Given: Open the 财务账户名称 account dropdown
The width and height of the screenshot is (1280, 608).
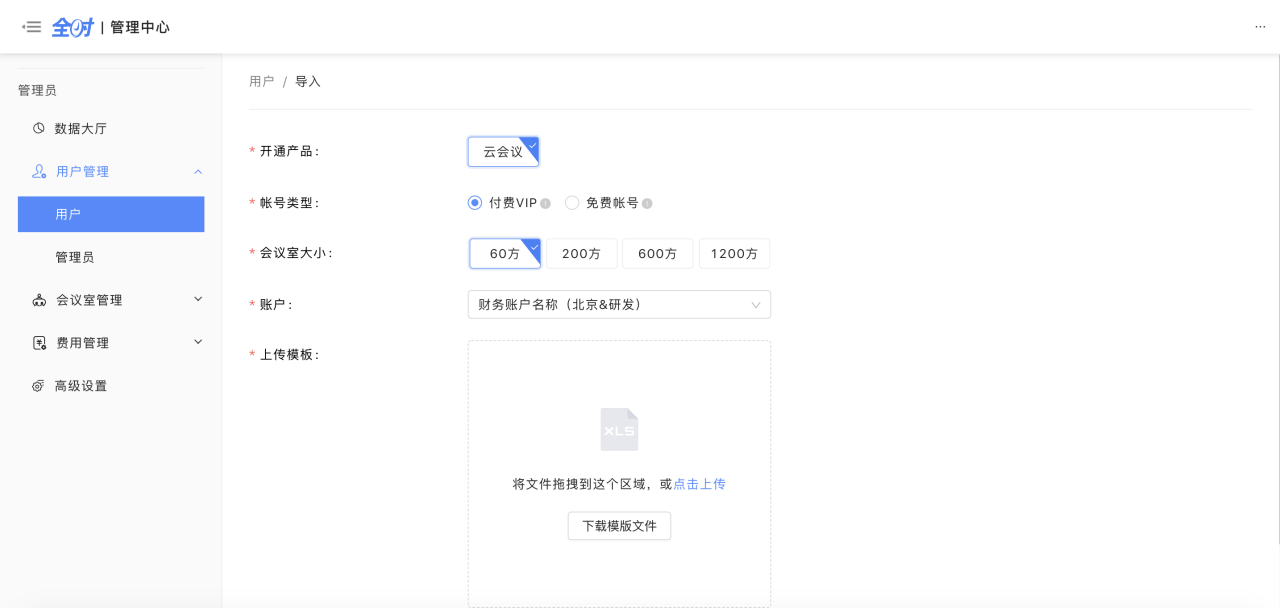Looking at the screenshot, I should (619, 305).
